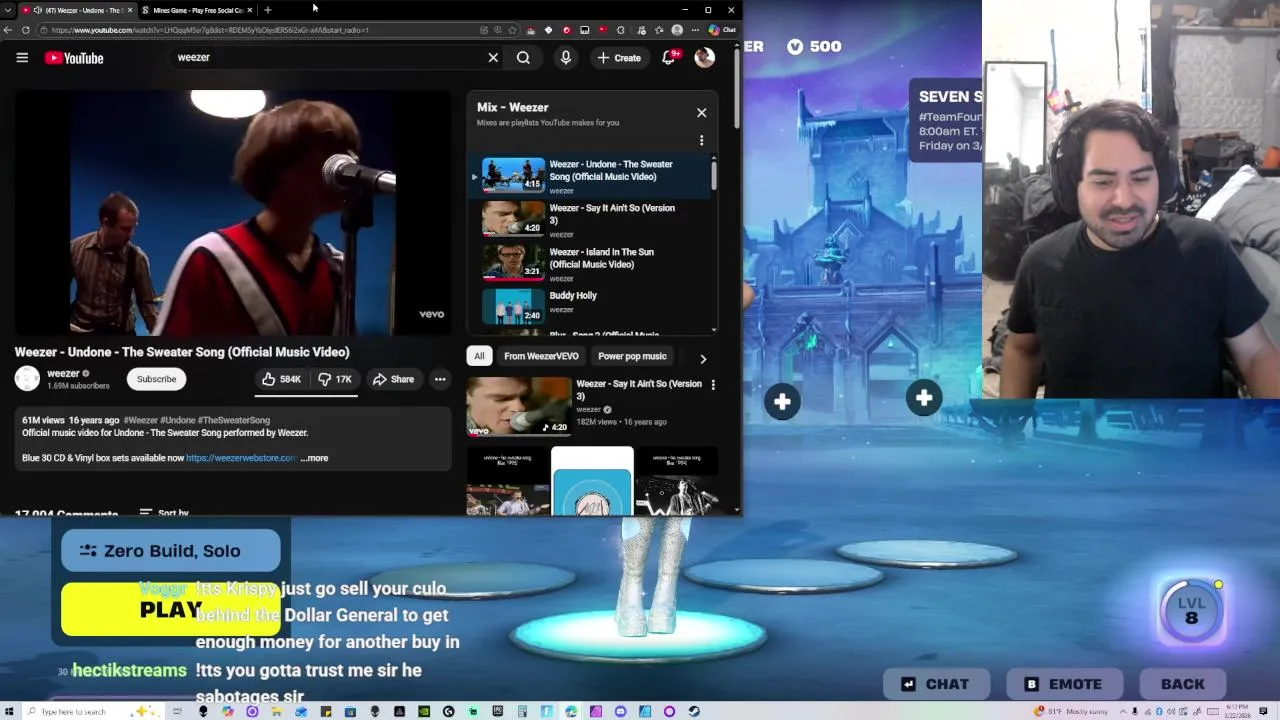This screenshot has width=1280, height=720.
Task: Play Say It Ain't So from mix list
Action: [590, 220]
